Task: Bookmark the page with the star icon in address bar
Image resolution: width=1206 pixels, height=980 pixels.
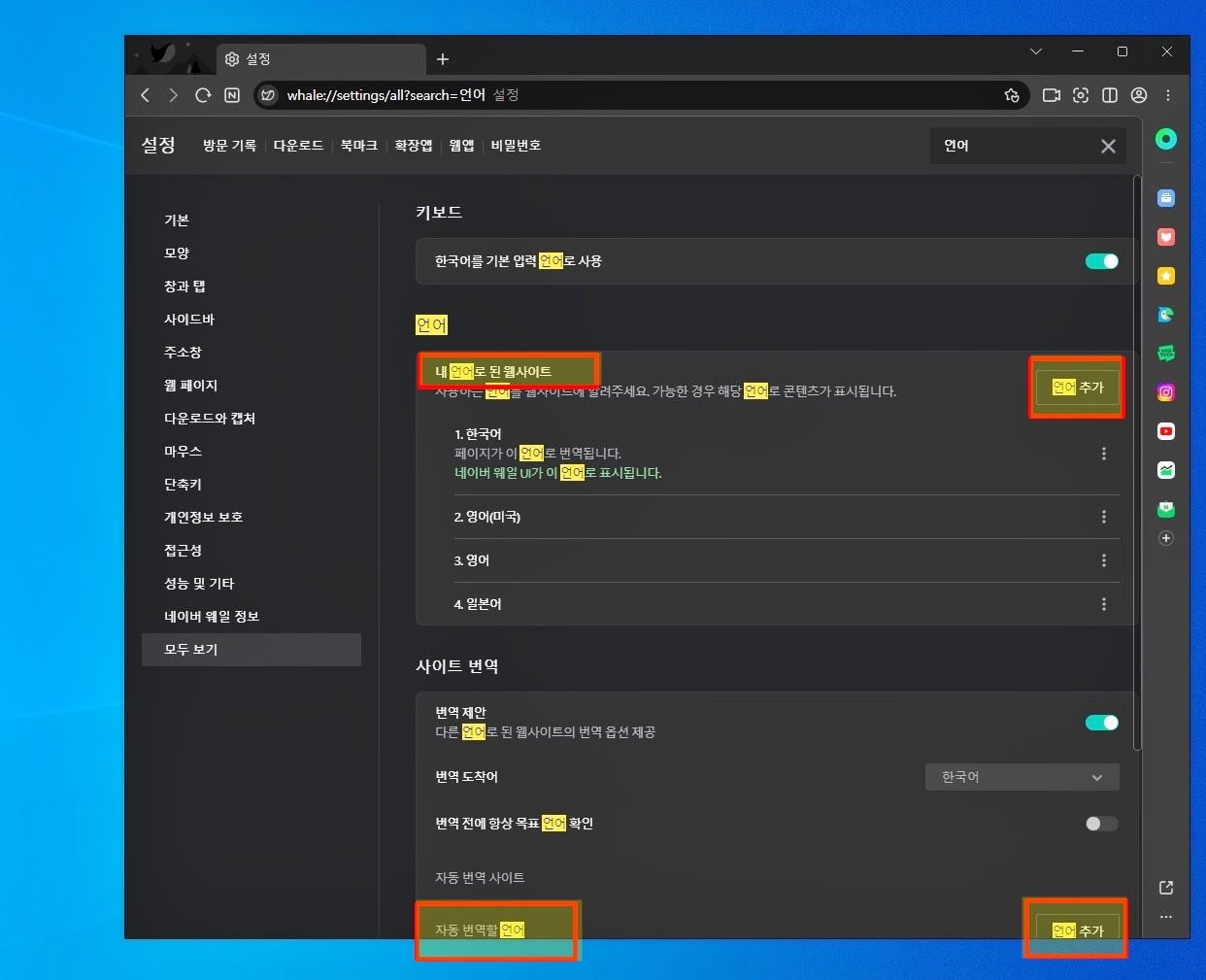Action: click(x=1012, y=95)
